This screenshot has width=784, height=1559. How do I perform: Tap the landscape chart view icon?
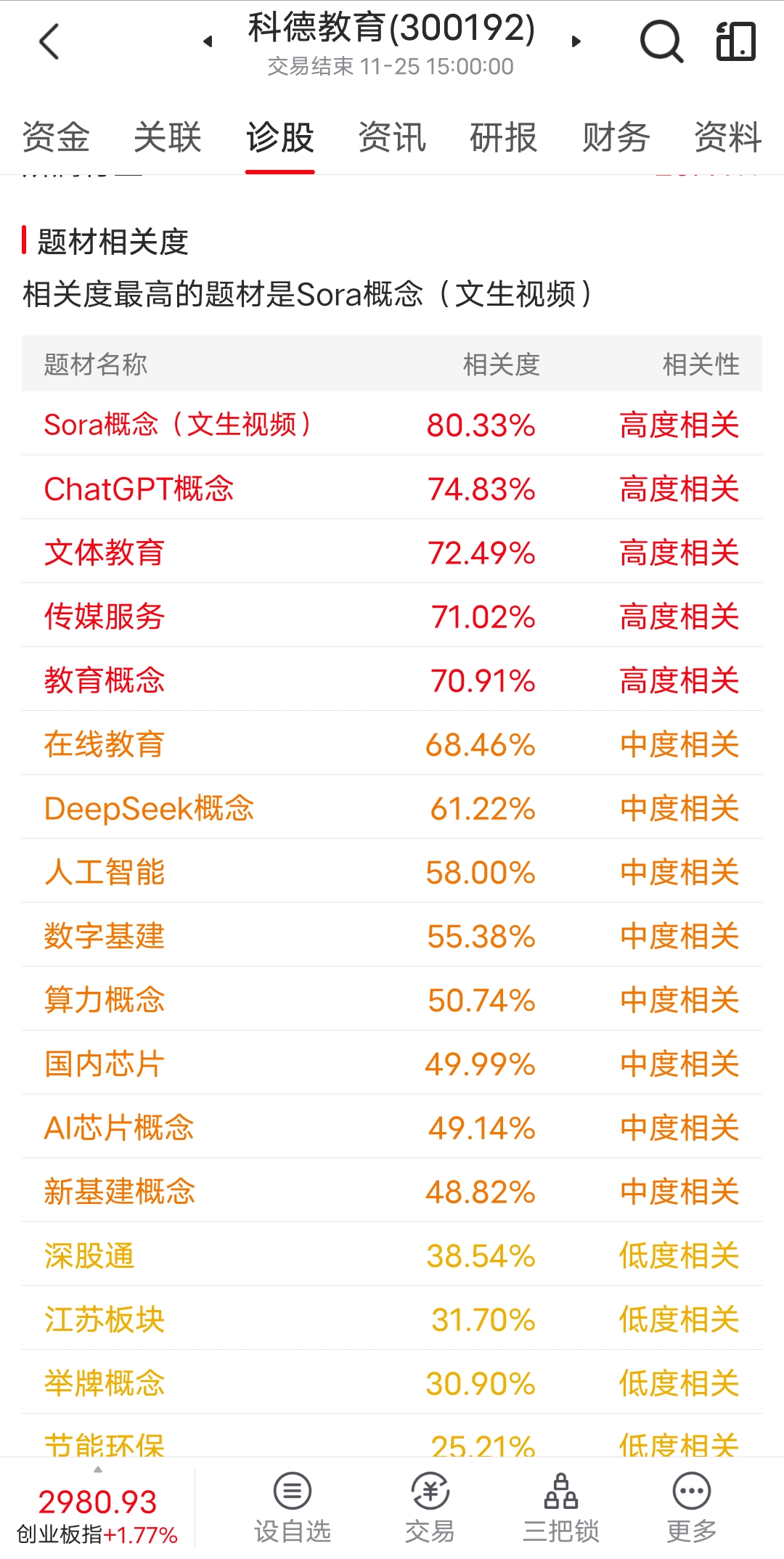point(735,41)
